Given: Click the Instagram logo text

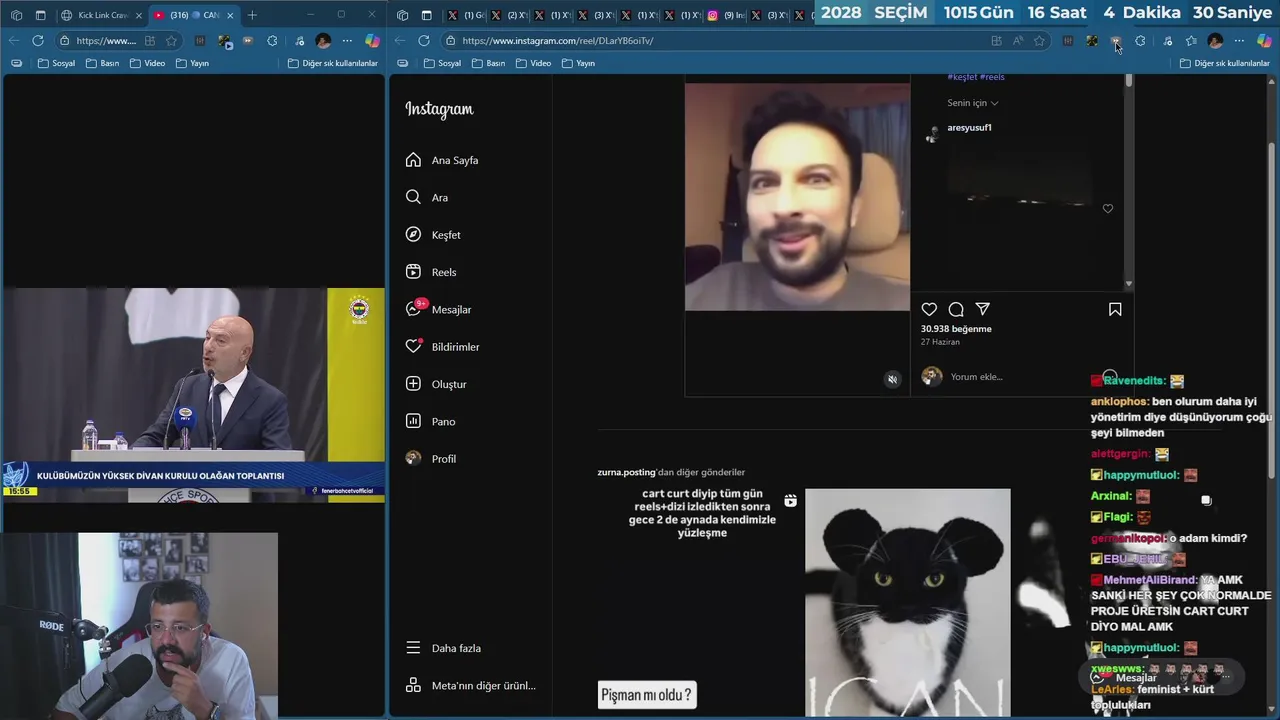Looking at the screenshot, I should click(x=439, y=109).
